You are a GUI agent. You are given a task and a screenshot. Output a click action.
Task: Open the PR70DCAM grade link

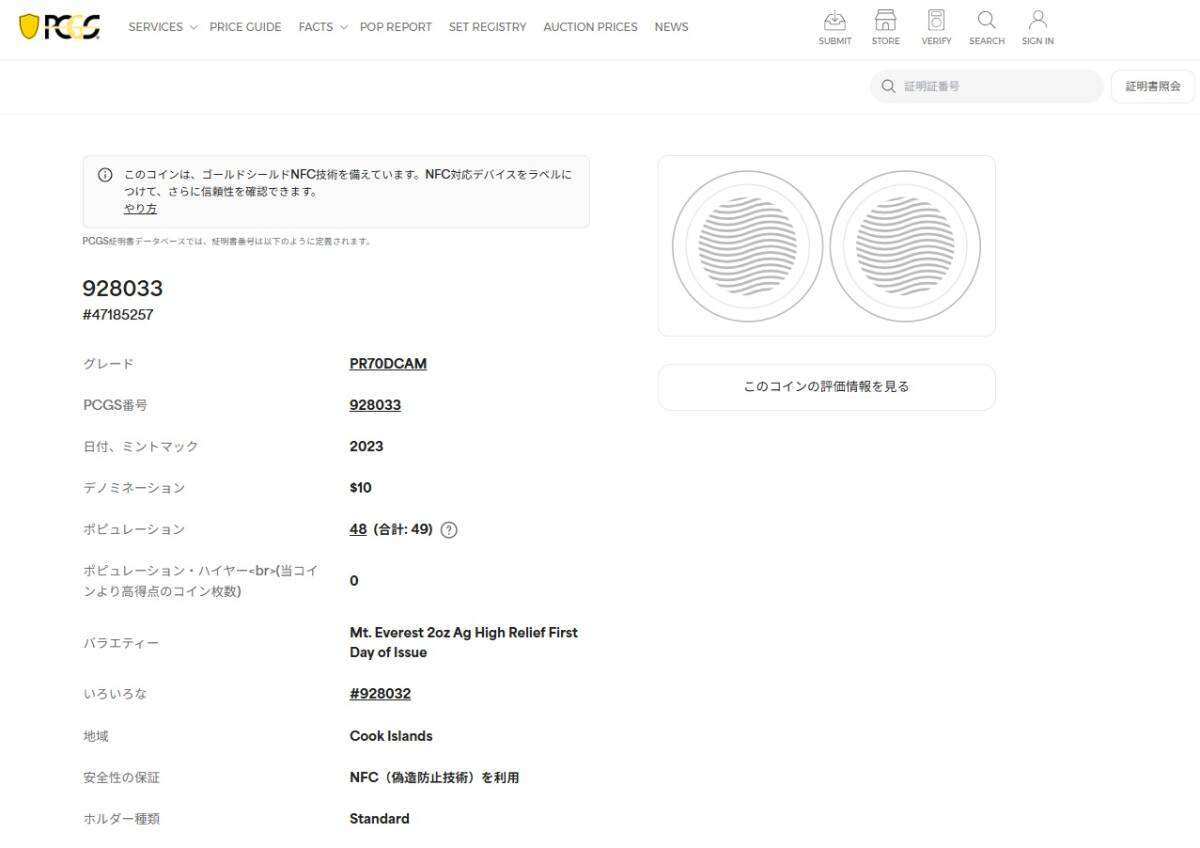tap(388, 364)
